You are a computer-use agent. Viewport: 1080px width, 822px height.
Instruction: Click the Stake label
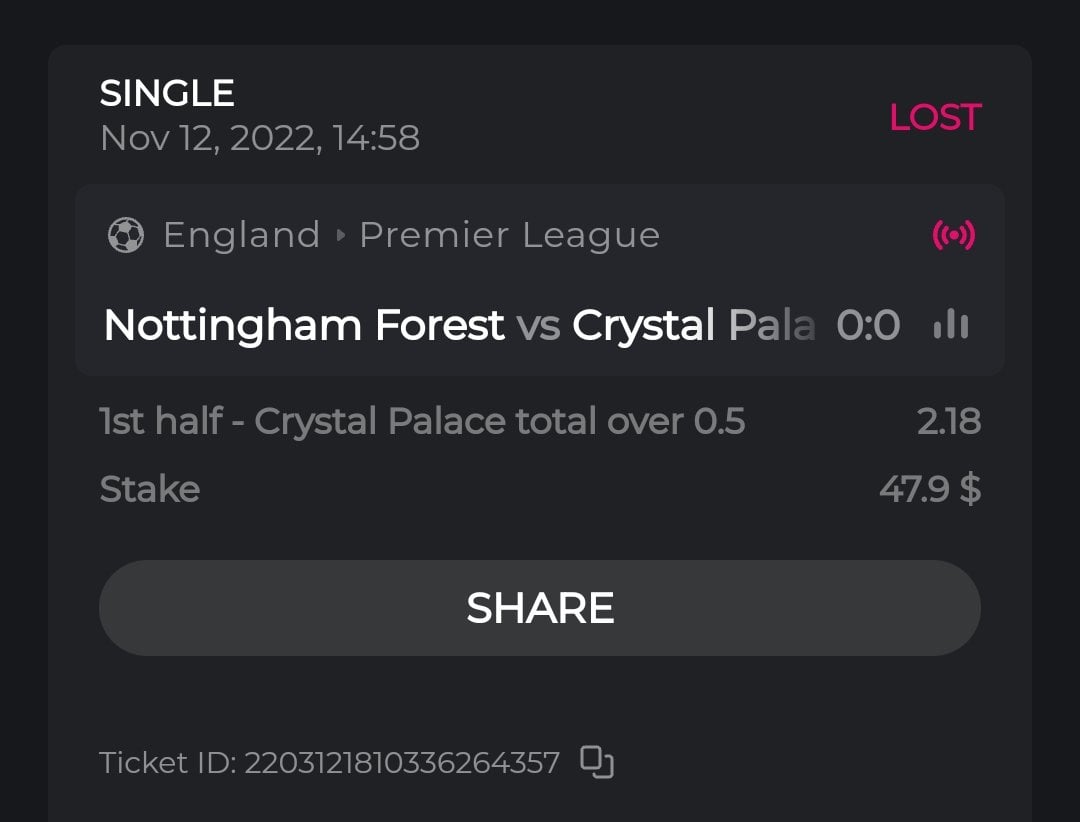[x=150, y=489]
